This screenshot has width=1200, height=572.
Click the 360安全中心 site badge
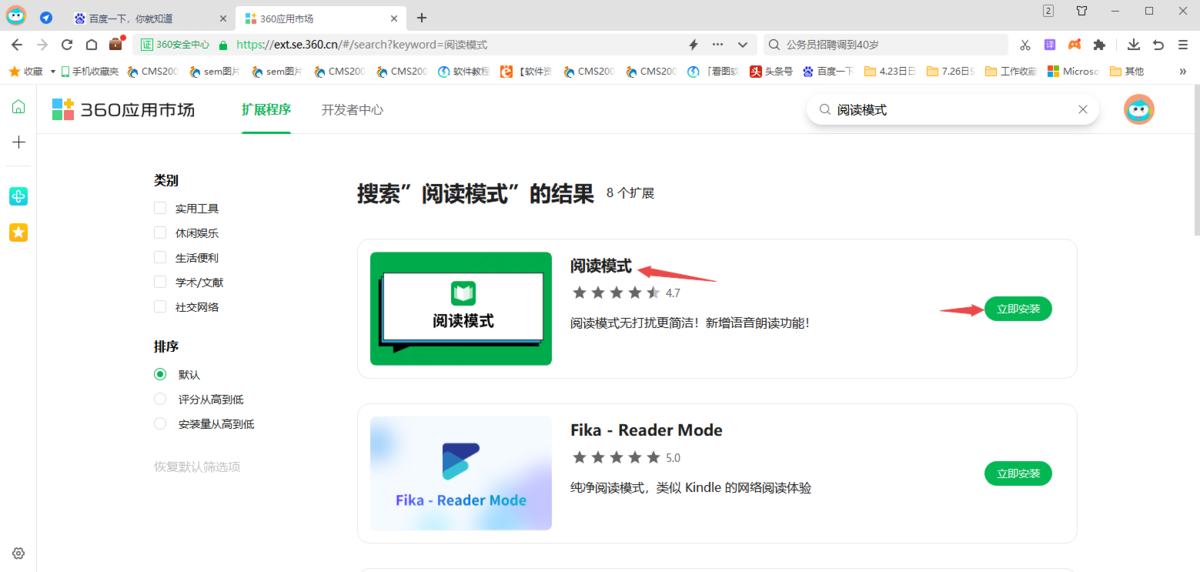tap(176, 45)
